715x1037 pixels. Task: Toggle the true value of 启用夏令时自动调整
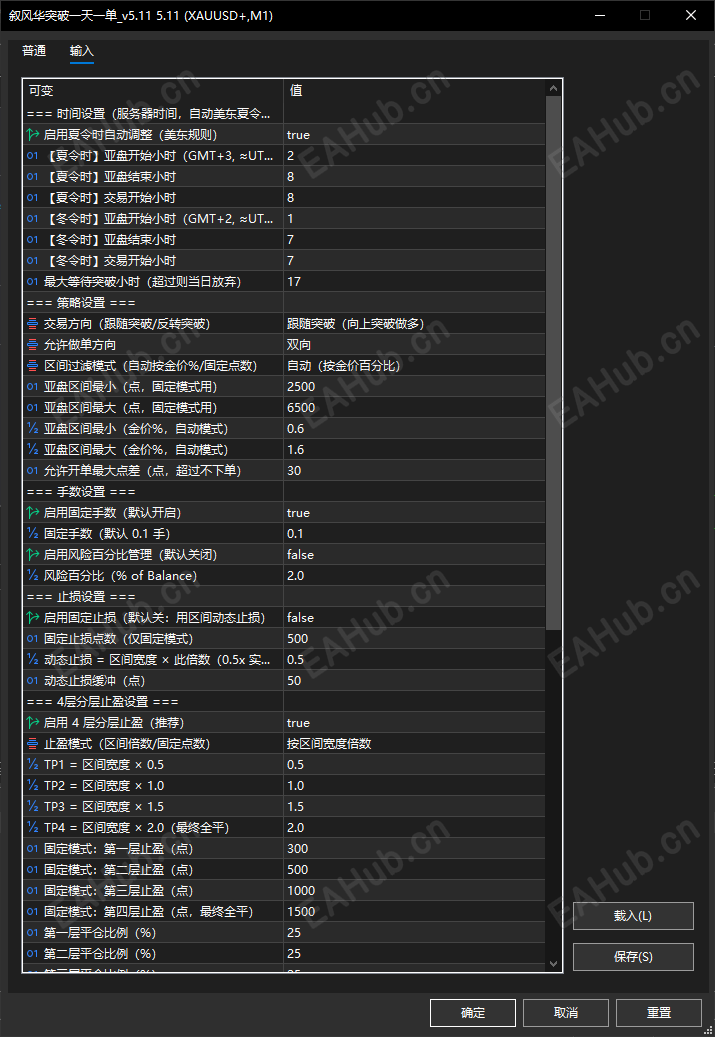(x=414, y=135)
